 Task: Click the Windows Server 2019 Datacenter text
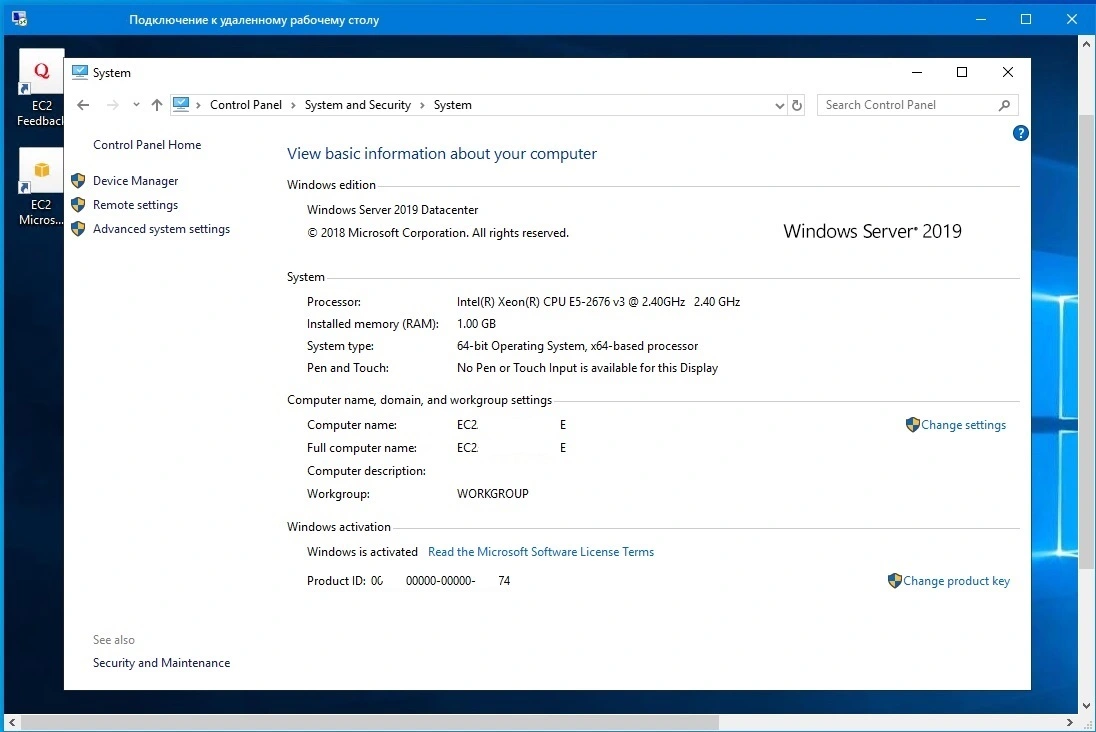pos(392,210)
